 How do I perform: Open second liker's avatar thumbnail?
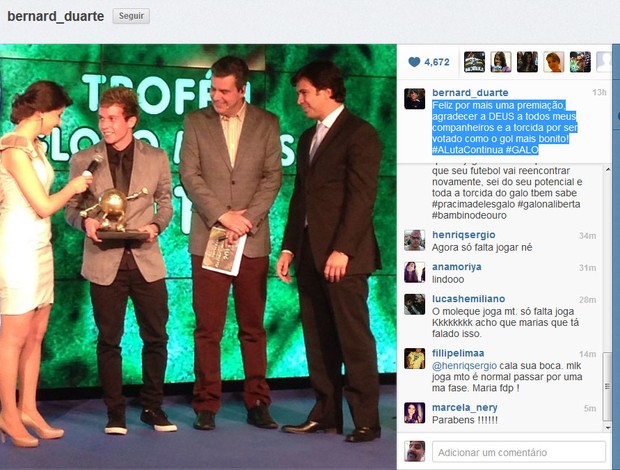501,62
